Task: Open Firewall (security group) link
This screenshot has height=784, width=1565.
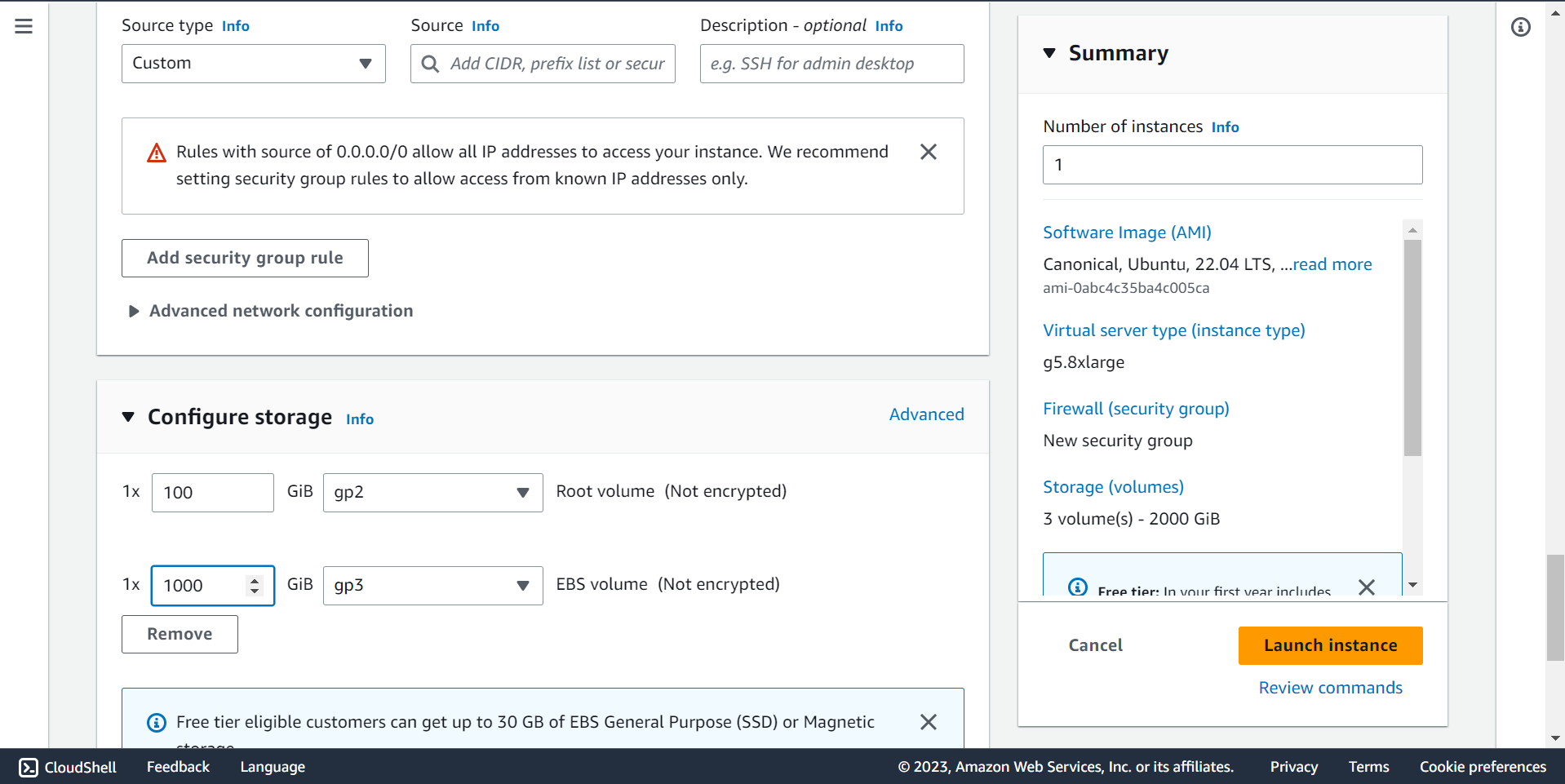Action: (1136, 409)
